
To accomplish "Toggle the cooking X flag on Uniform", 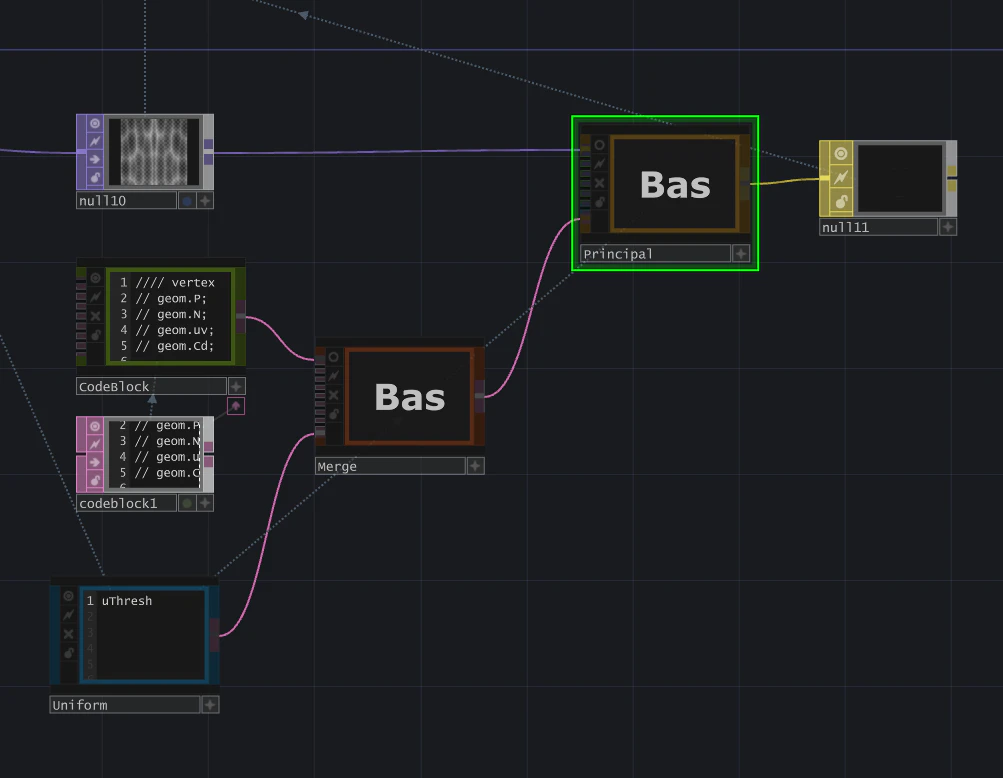I will tap(68, 634).
